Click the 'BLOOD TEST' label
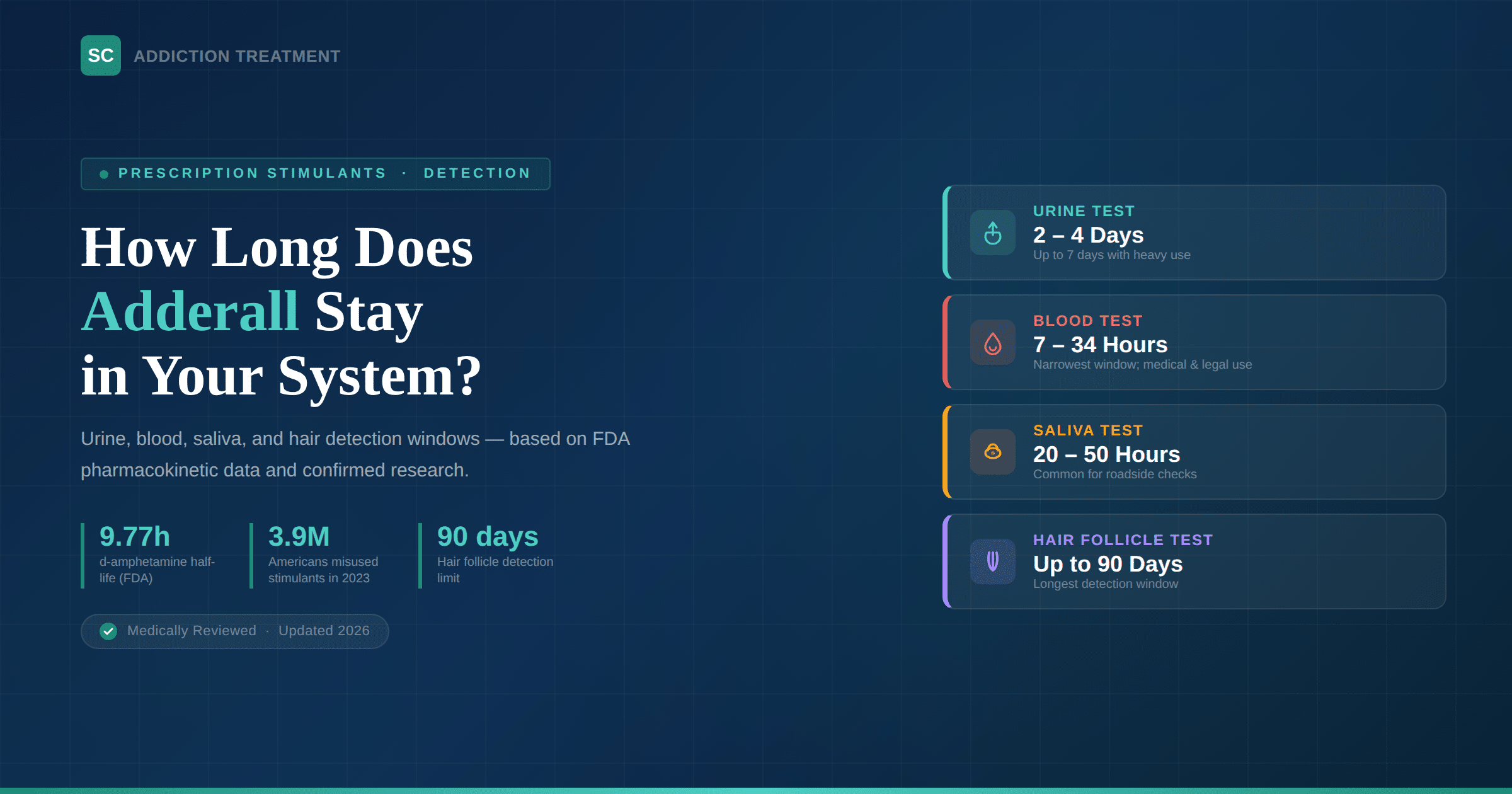The height and width of the screenshot is (794, 1512). (1087, 321)
